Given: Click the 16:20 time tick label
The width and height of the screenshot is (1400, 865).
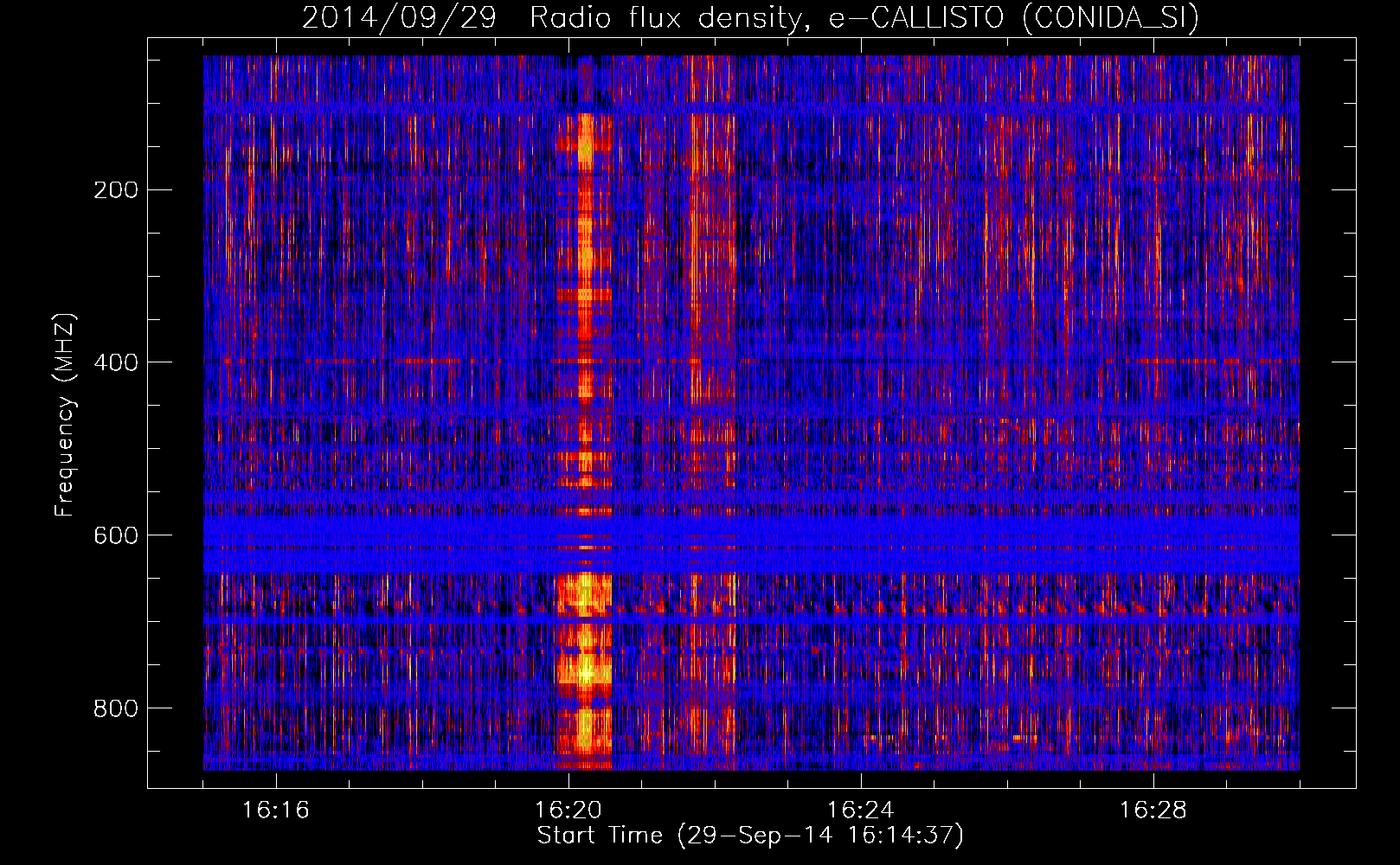Looking at the screenshot, I should [568, 811].
